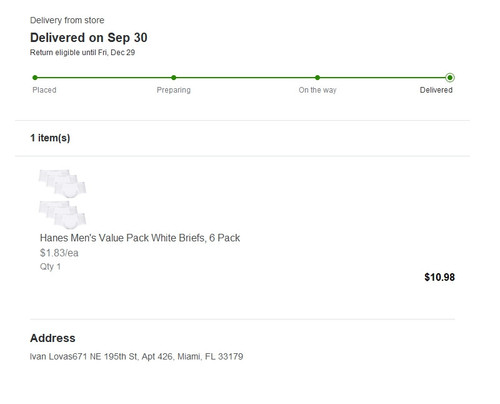Viewport: 500px width, 404px height.
Task: Open Hanes Men's Value Pack product link
Action: point(140,238)
